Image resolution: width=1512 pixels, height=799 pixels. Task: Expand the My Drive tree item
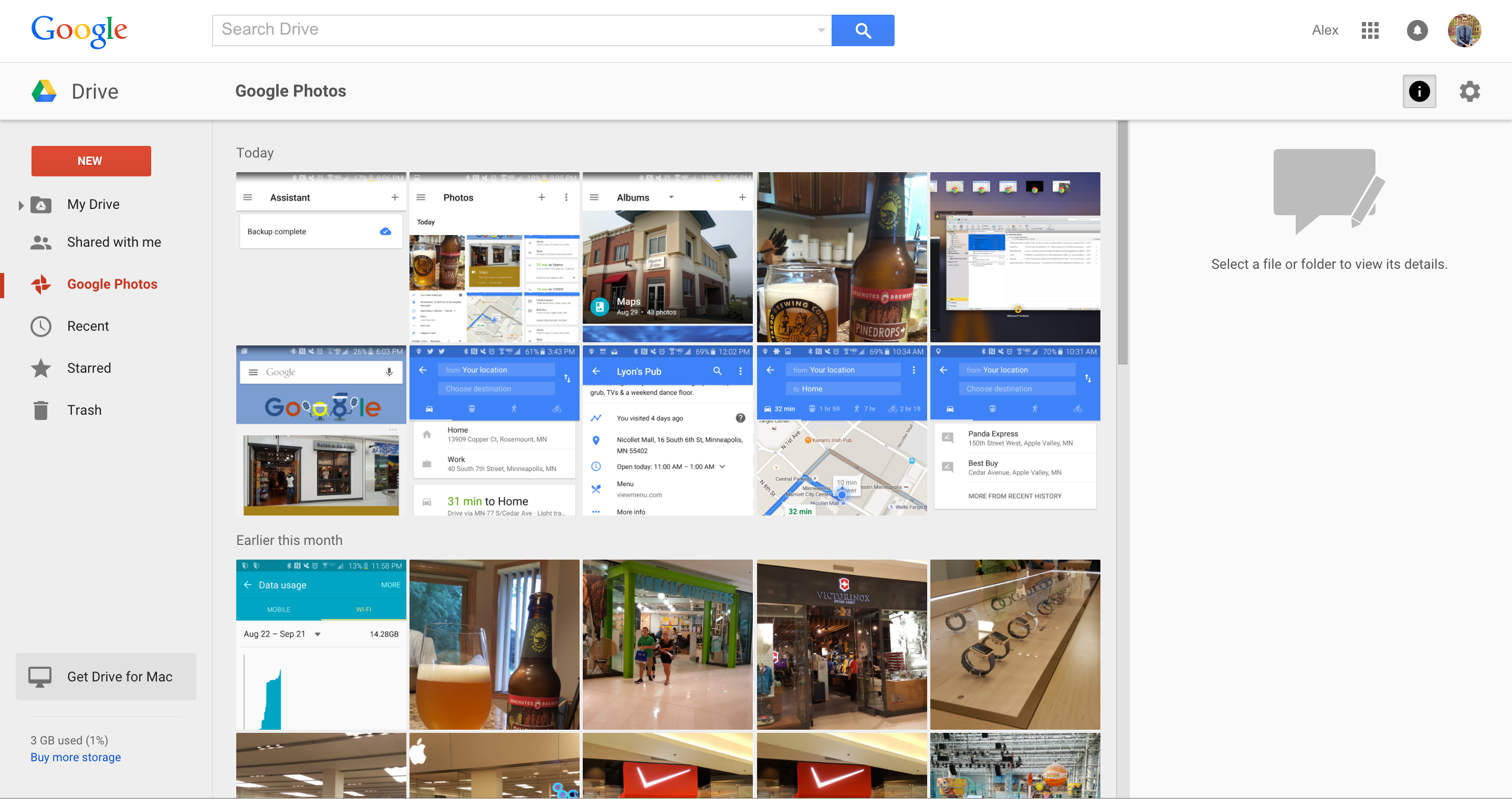click(x=22, y=204)
